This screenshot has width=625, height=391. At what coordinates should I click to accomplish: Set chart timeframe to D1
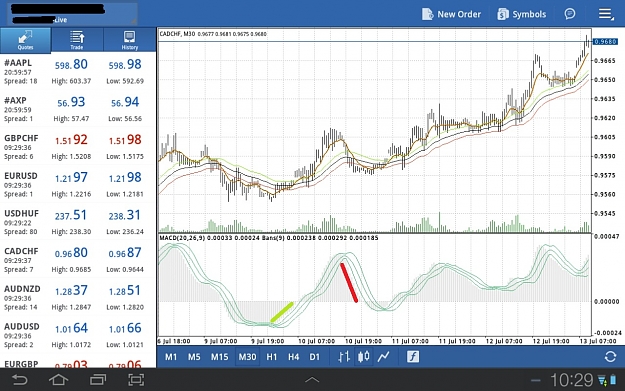coord(314,357)
